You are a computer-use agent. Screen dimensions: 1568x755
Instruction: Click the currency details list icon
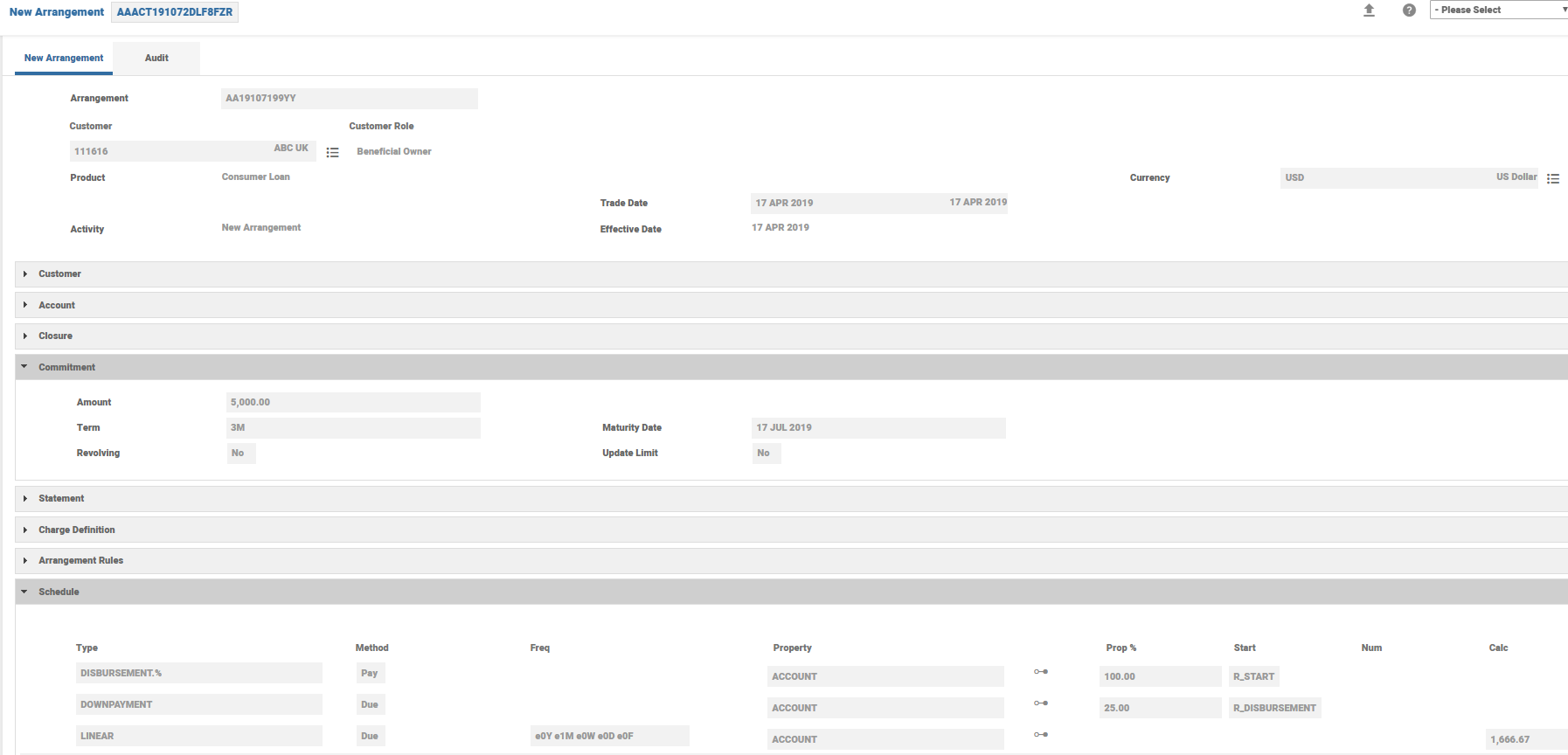tap(1552, 178)
